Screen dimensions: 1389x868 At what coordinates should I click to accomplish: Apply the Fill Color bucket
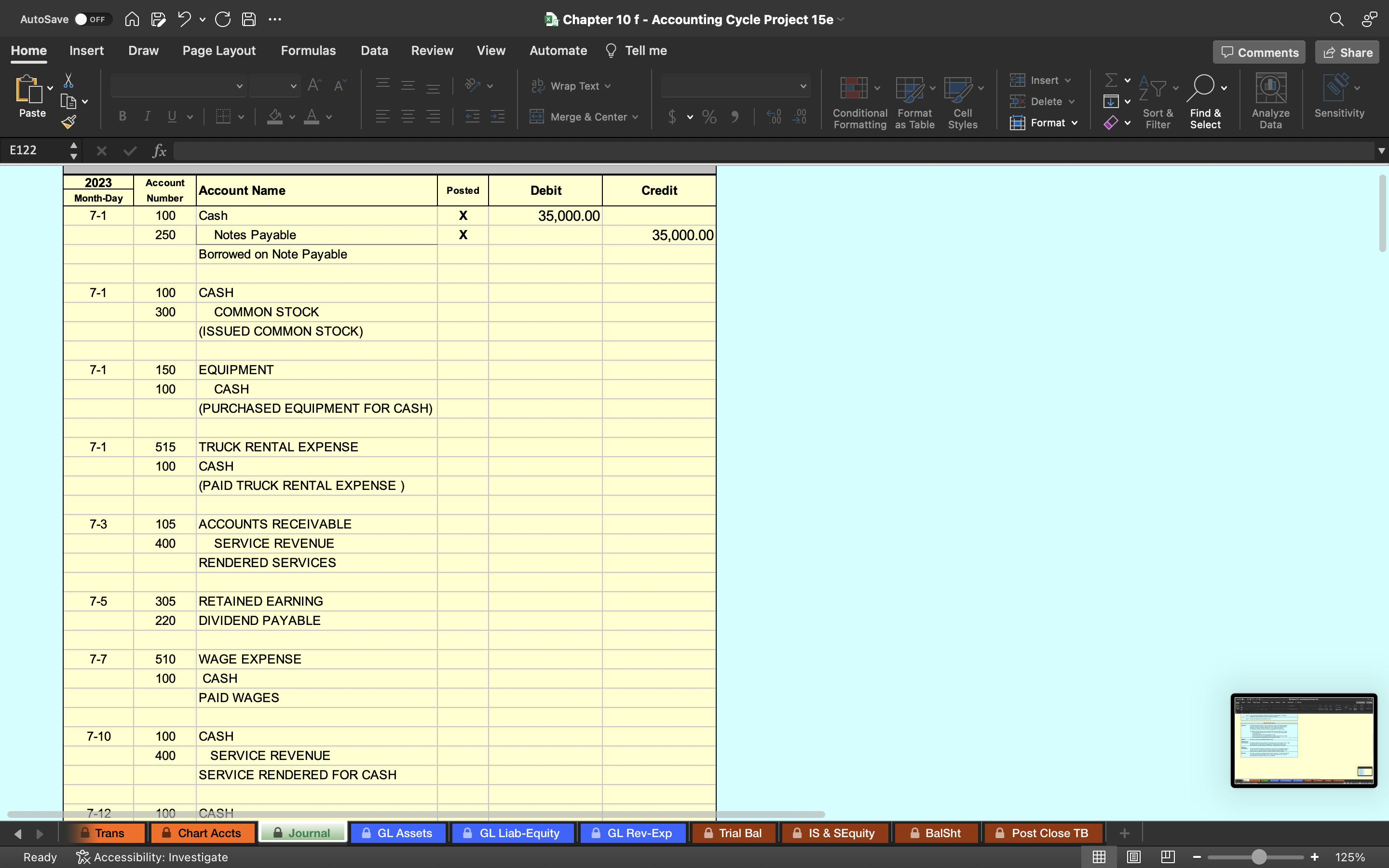coord(275,117)
